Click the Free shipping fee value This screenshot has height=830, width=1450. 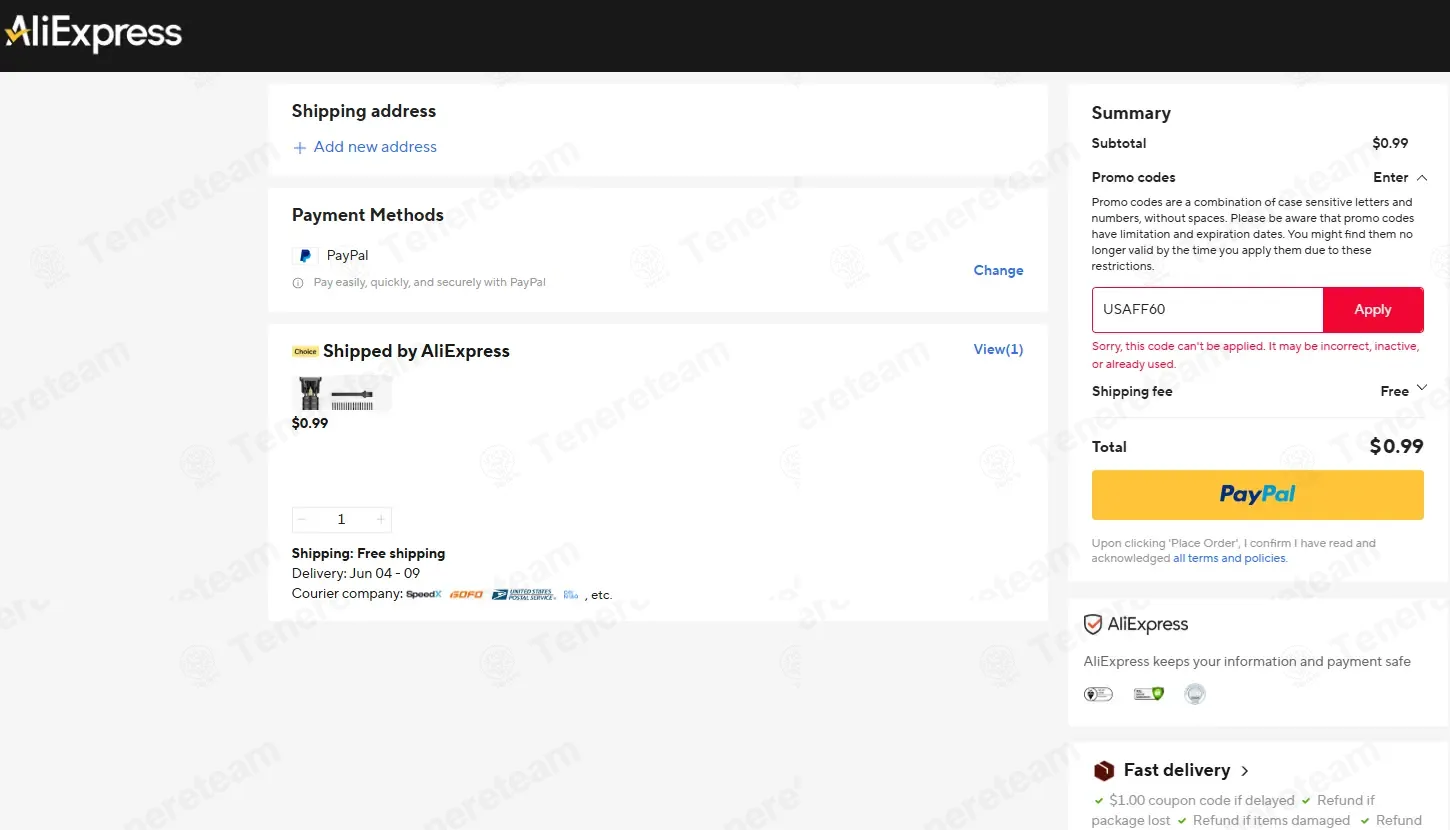pyautogui.click(x=1394, y=391)
